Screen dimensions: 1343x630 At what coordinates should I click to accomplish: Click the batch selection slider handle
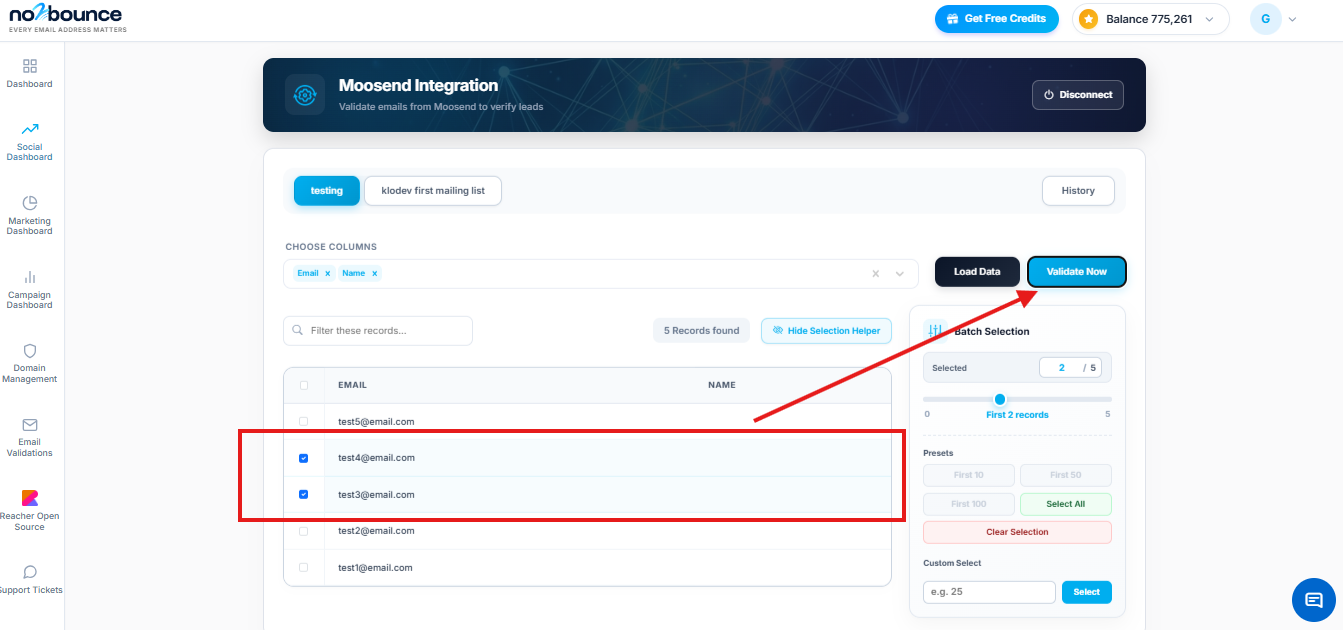click(999, 399)
